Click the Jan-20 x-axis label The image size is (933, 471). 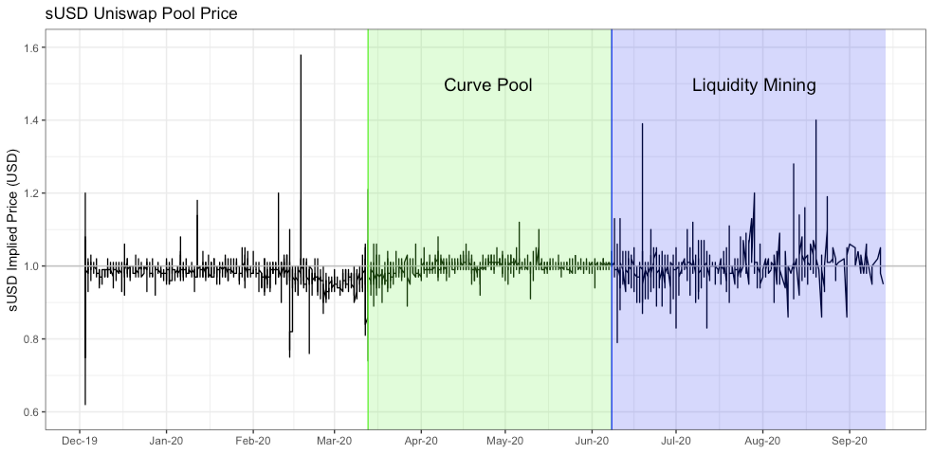166,441
